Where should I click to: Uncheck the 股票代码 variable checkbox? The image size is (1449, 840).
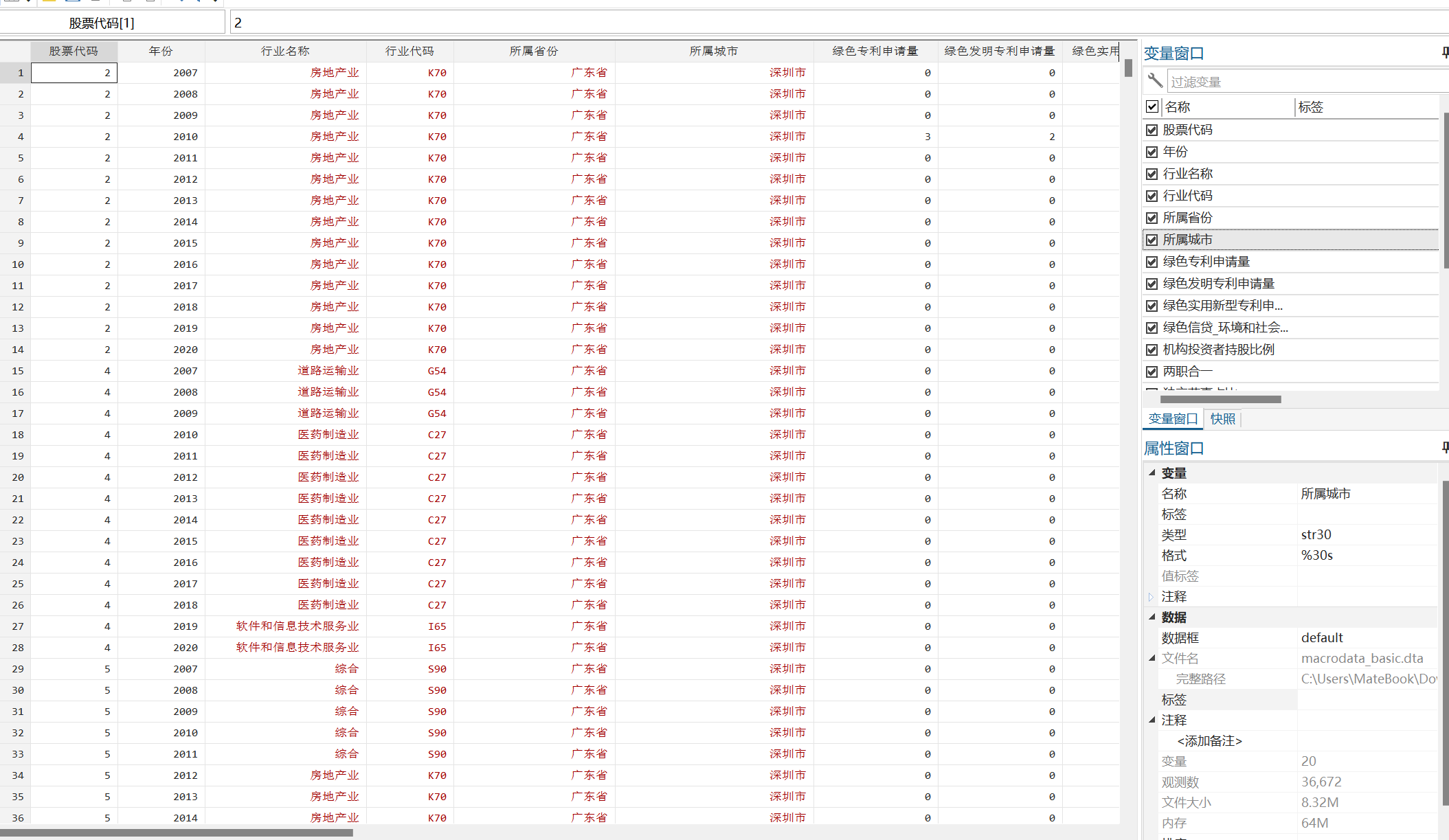[1152, 130]
